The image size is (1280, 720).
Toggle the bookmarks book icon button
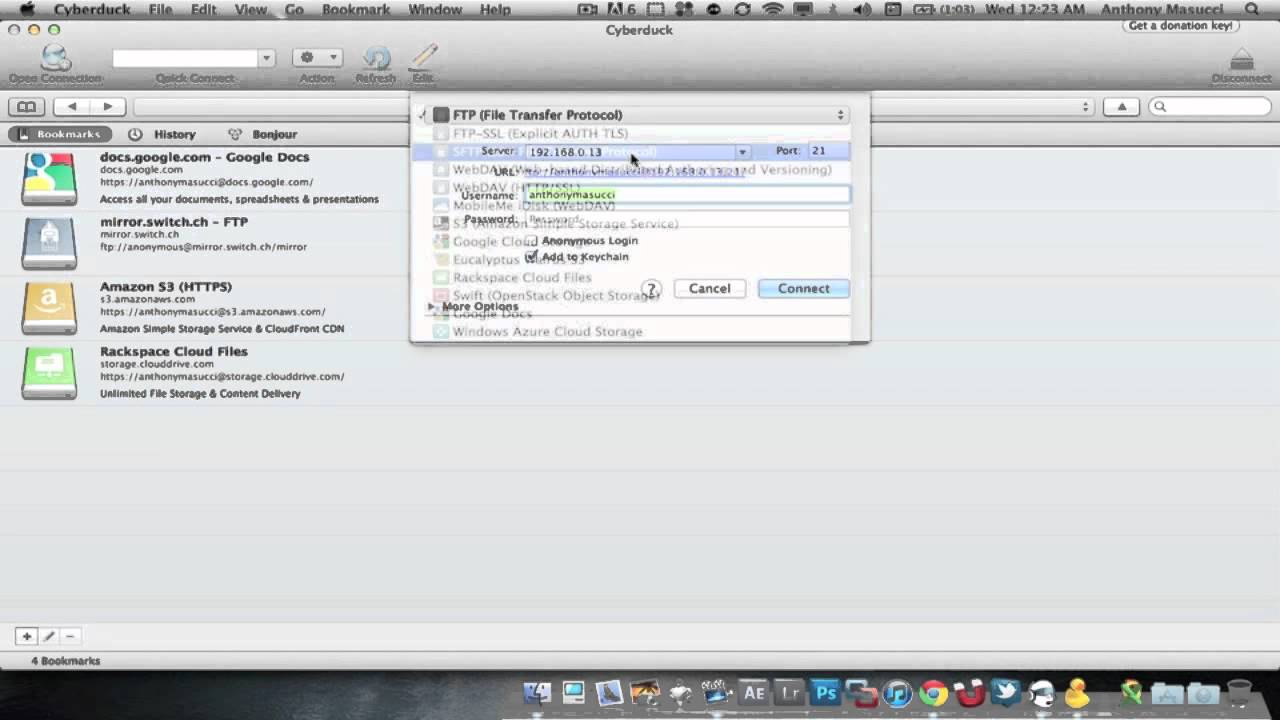click(x=27, y=106)
